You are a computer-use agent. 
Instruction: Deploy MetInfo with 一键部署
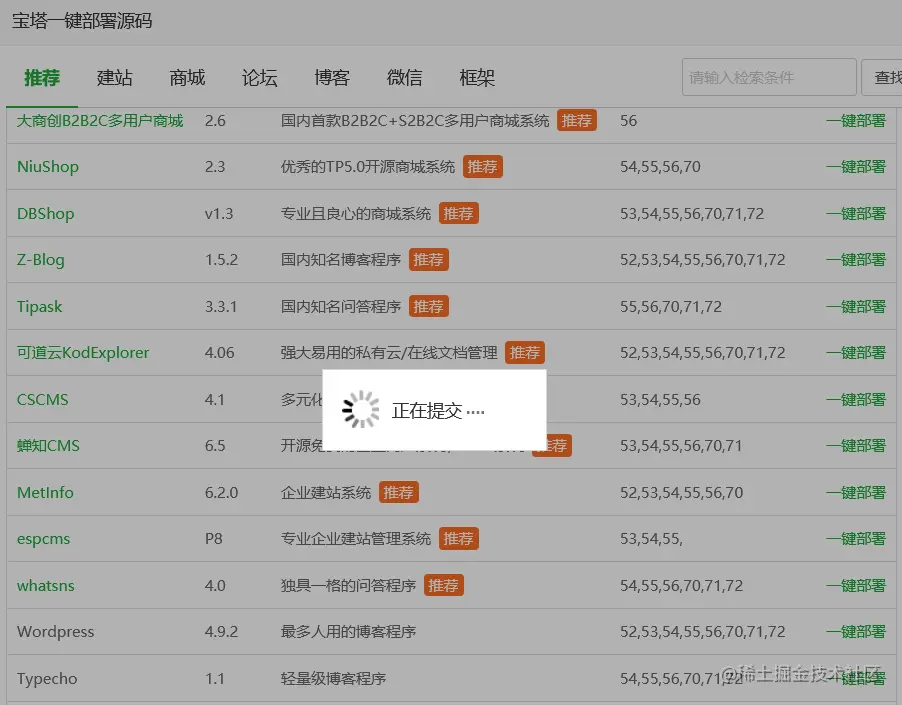pos(855,493)
